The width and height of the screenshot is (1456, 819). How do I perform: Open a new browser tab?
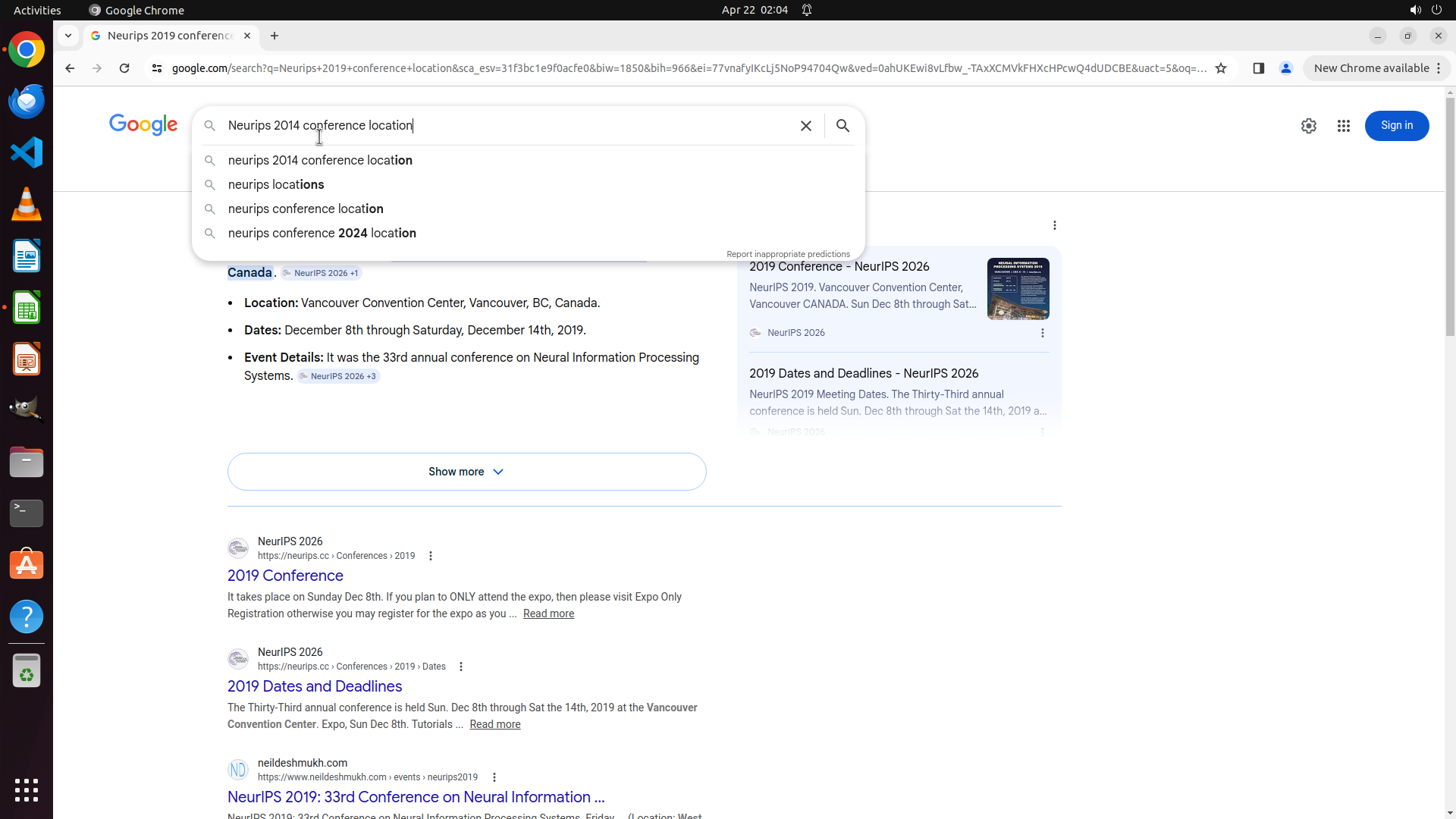(275, 36)
